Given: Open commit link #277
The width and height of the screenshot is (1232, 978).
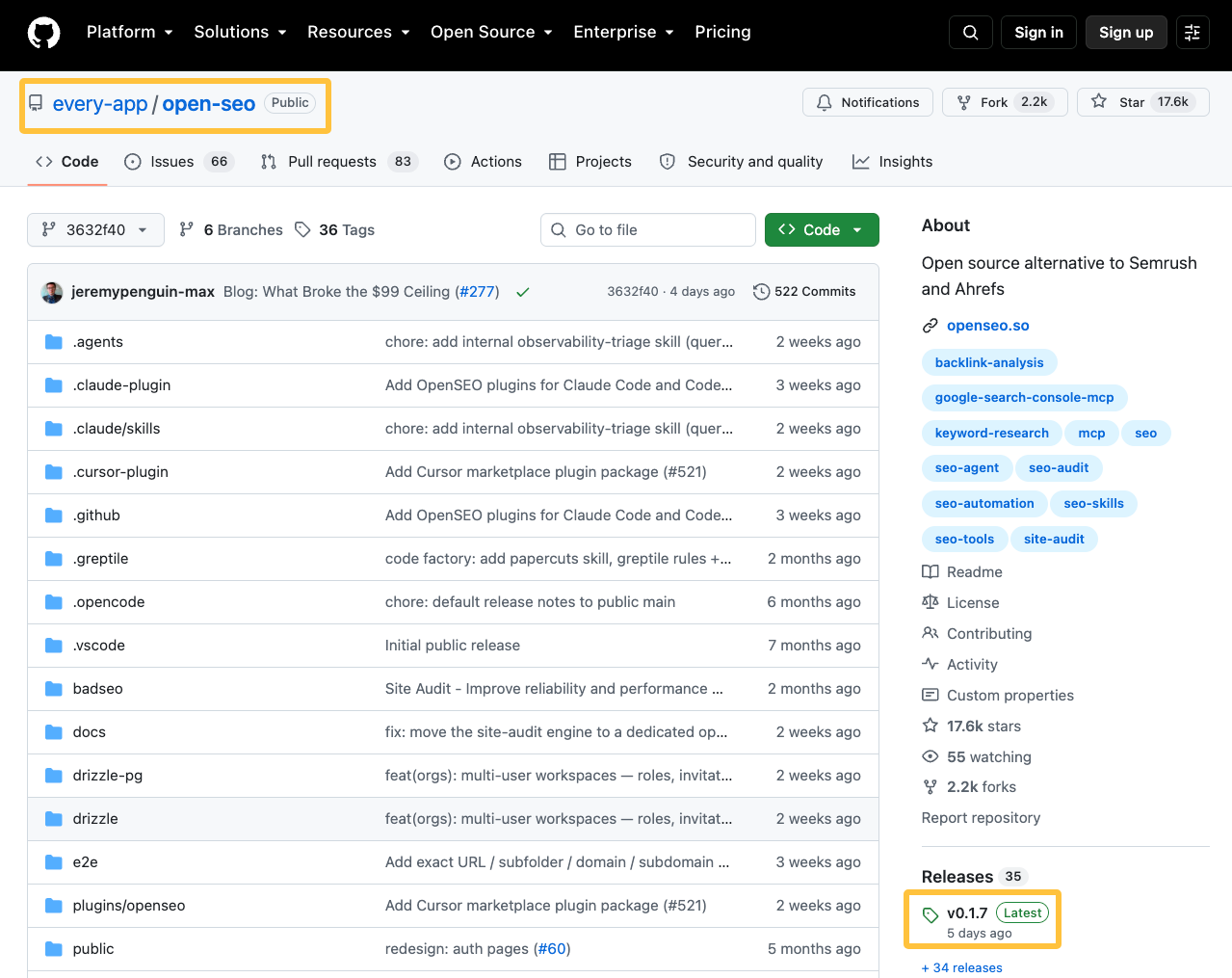Looking at the screenshot, I should [477, 292].
